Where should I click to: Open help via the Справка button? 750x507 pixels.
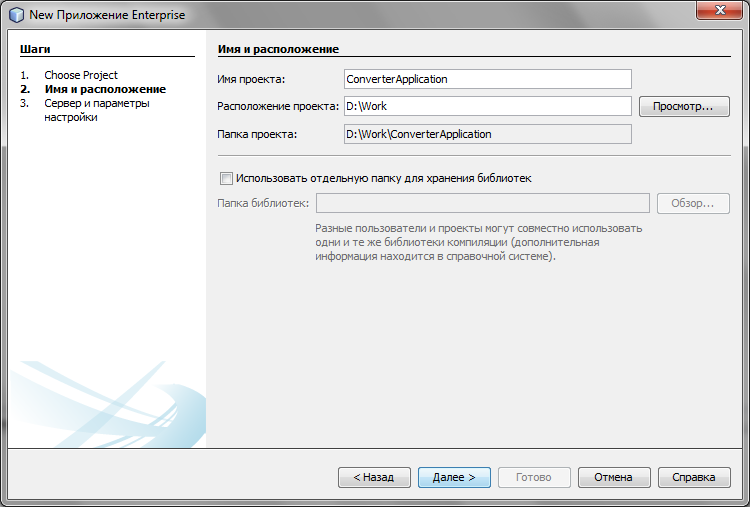tap(694, 477)
